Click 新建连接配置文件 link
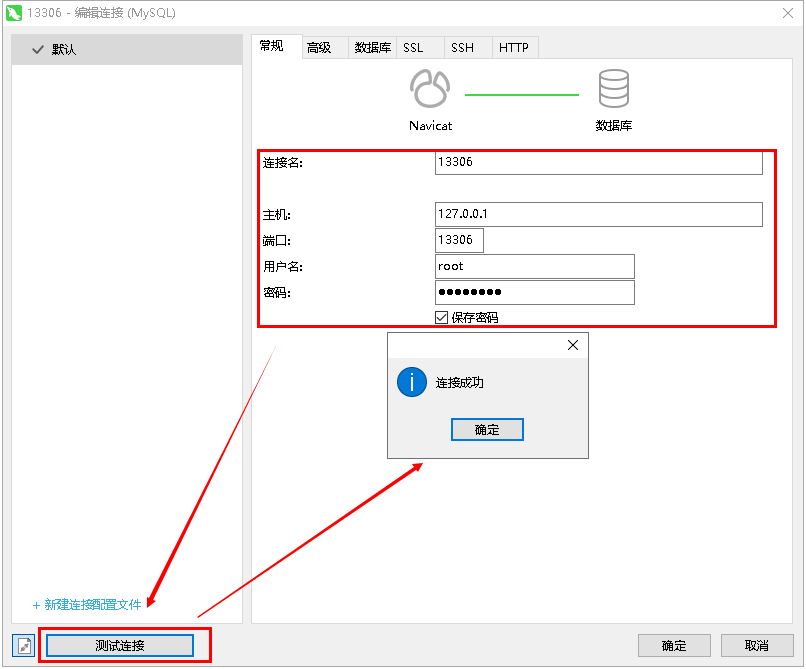Image resolution: width=806 pixels, height=669 pixels. 87,605
